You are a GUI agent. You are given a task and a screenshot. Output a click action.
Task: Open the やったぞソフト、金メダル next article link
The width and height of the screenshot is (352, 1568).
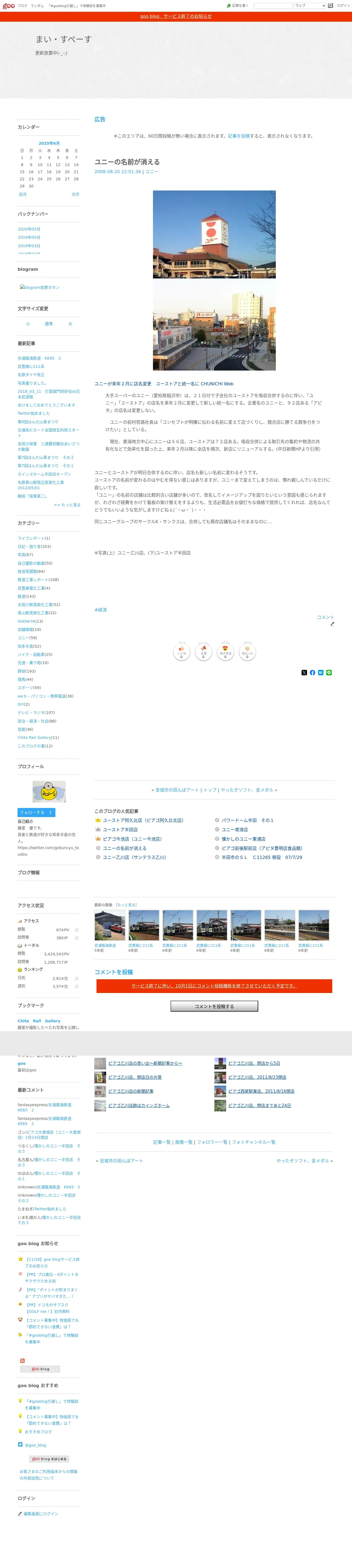tap(247, 790)
